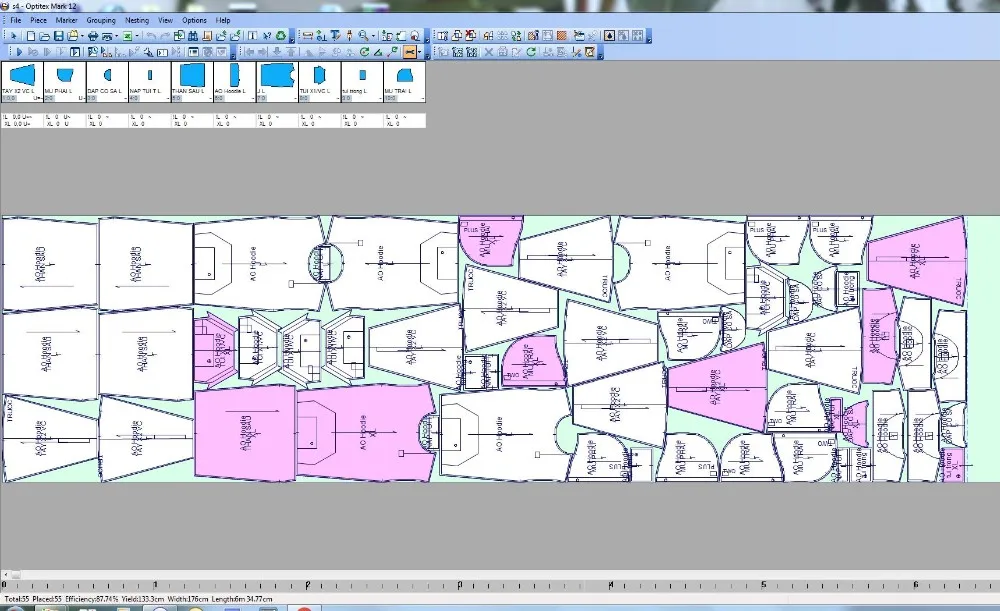The width and height of the screenshot is (1000, 611).
Task: Click the green rotate arrow icon
Action: 364,51
